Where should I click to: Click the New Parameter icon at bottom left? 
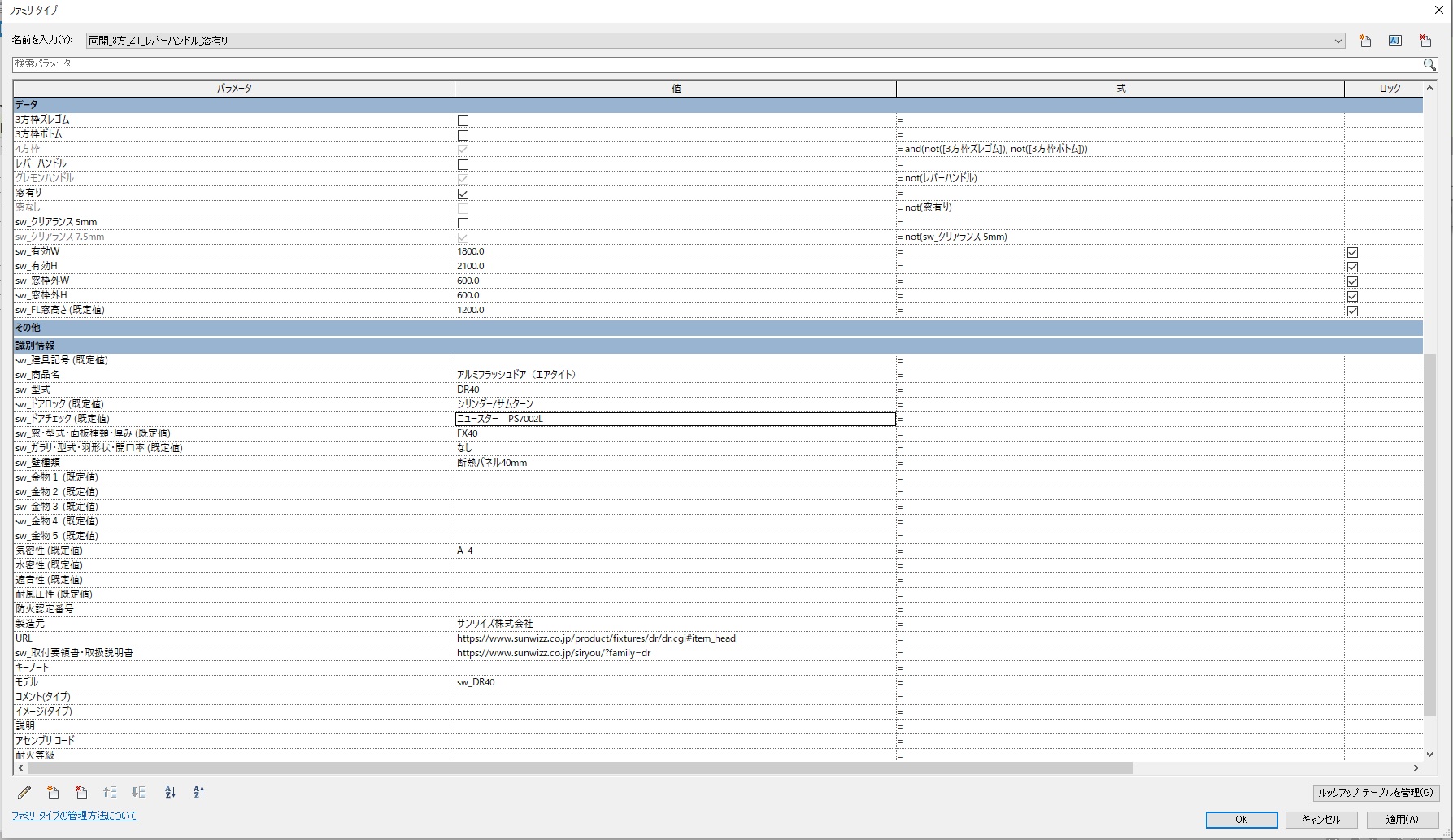53,792
